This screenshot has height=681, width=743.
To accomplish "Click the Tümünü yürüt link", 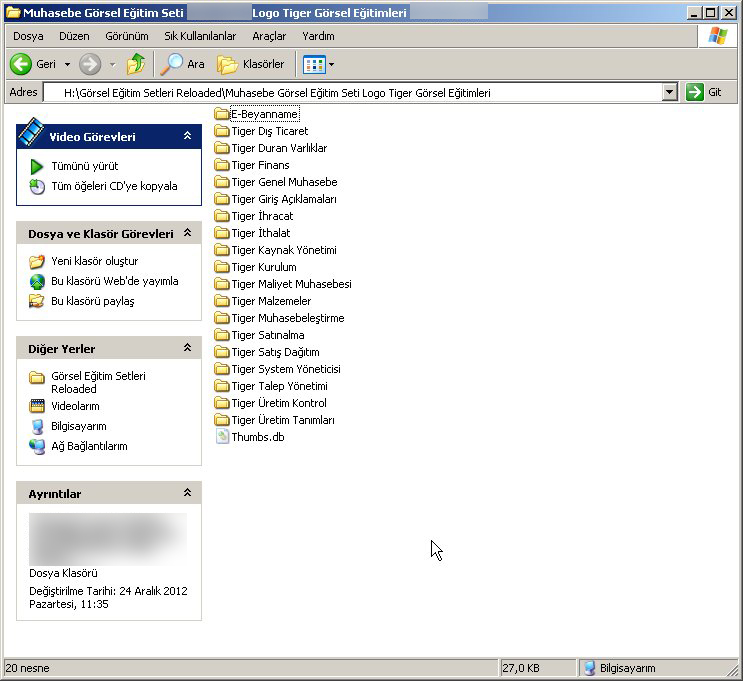I will 85,166.
